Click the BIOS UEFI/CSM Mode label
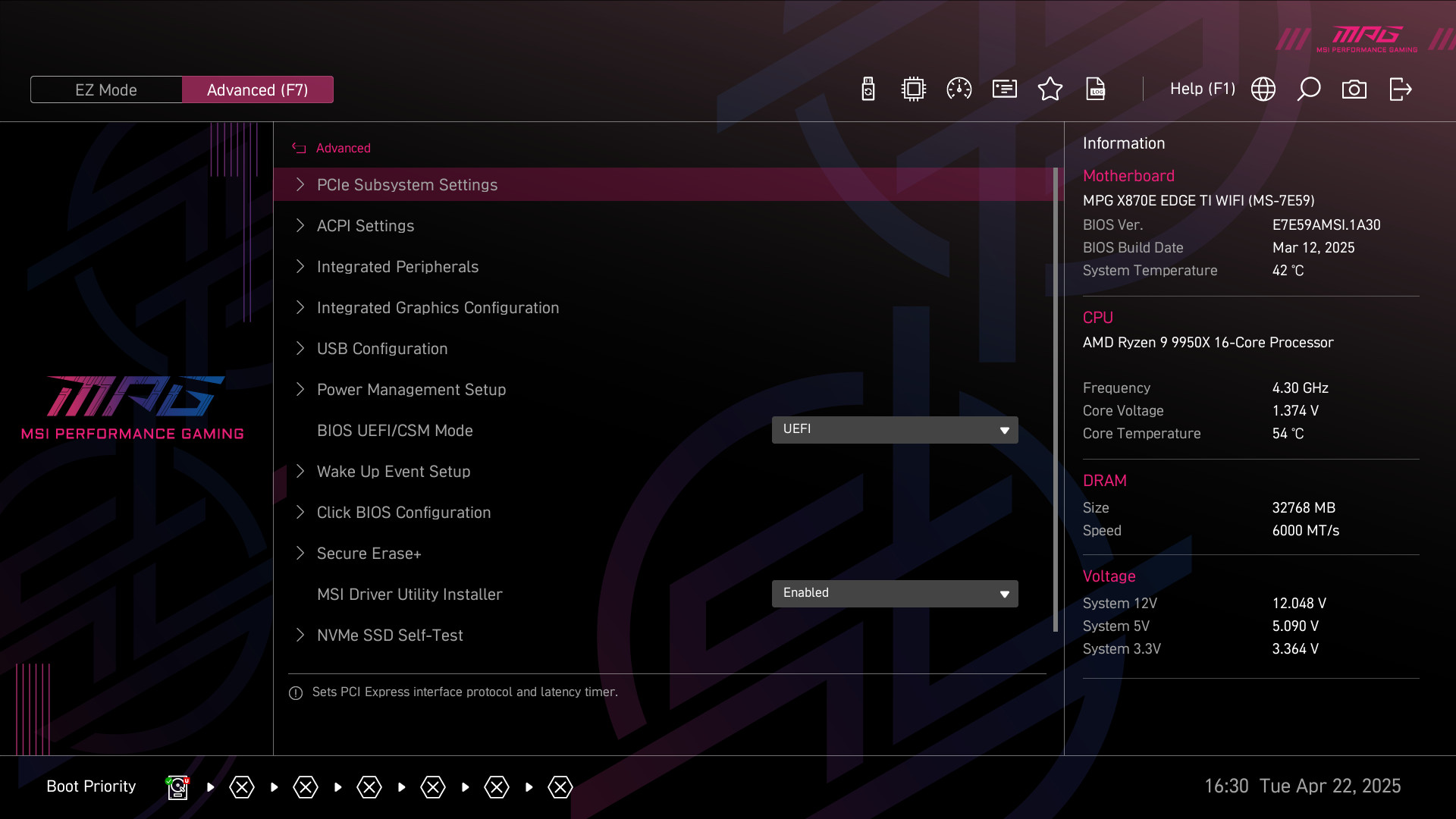The image size is (1456, 819). tap(395, 431)
